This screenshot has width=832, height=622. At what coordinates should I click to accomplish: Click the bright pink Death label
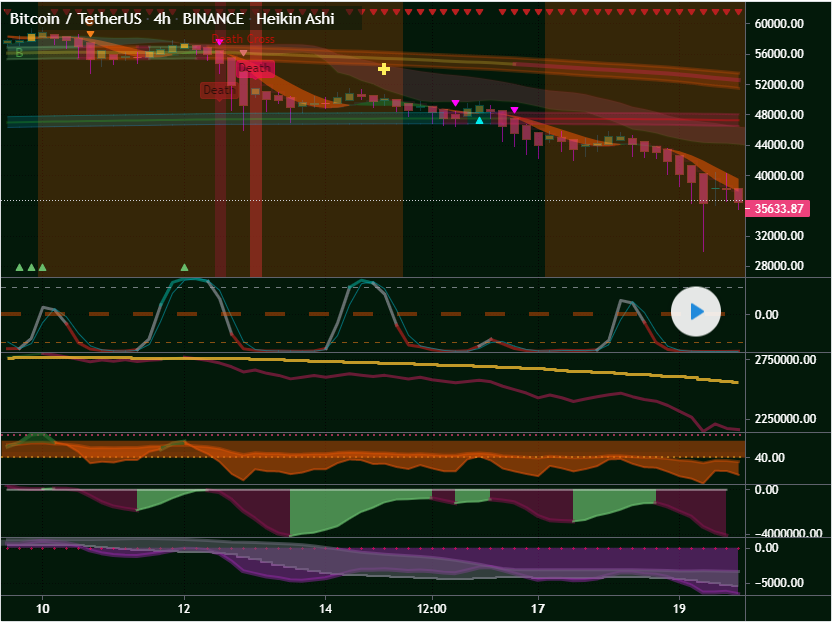click(x=255, y=68)
